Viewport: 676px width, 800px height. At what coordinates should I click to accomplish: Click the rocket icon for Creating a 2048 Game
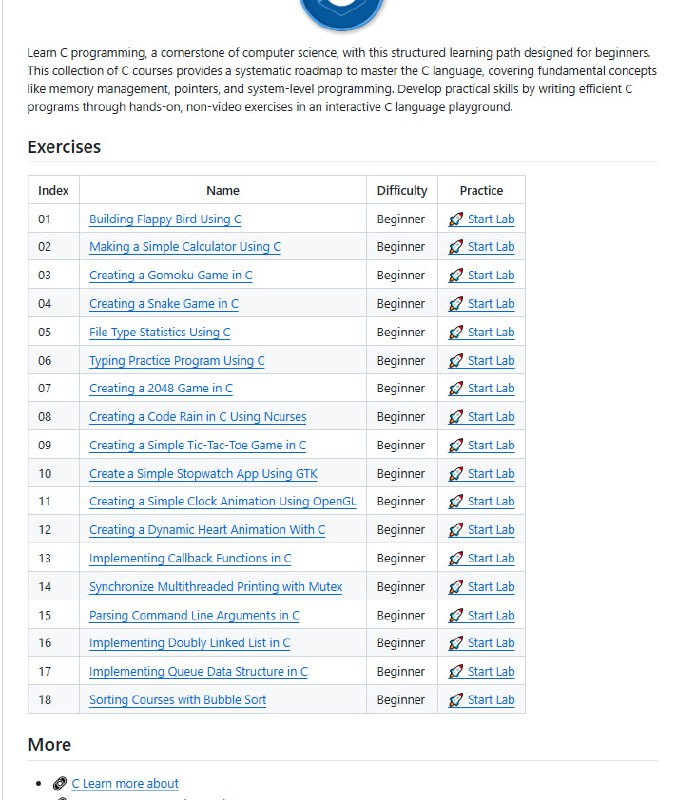455,388
